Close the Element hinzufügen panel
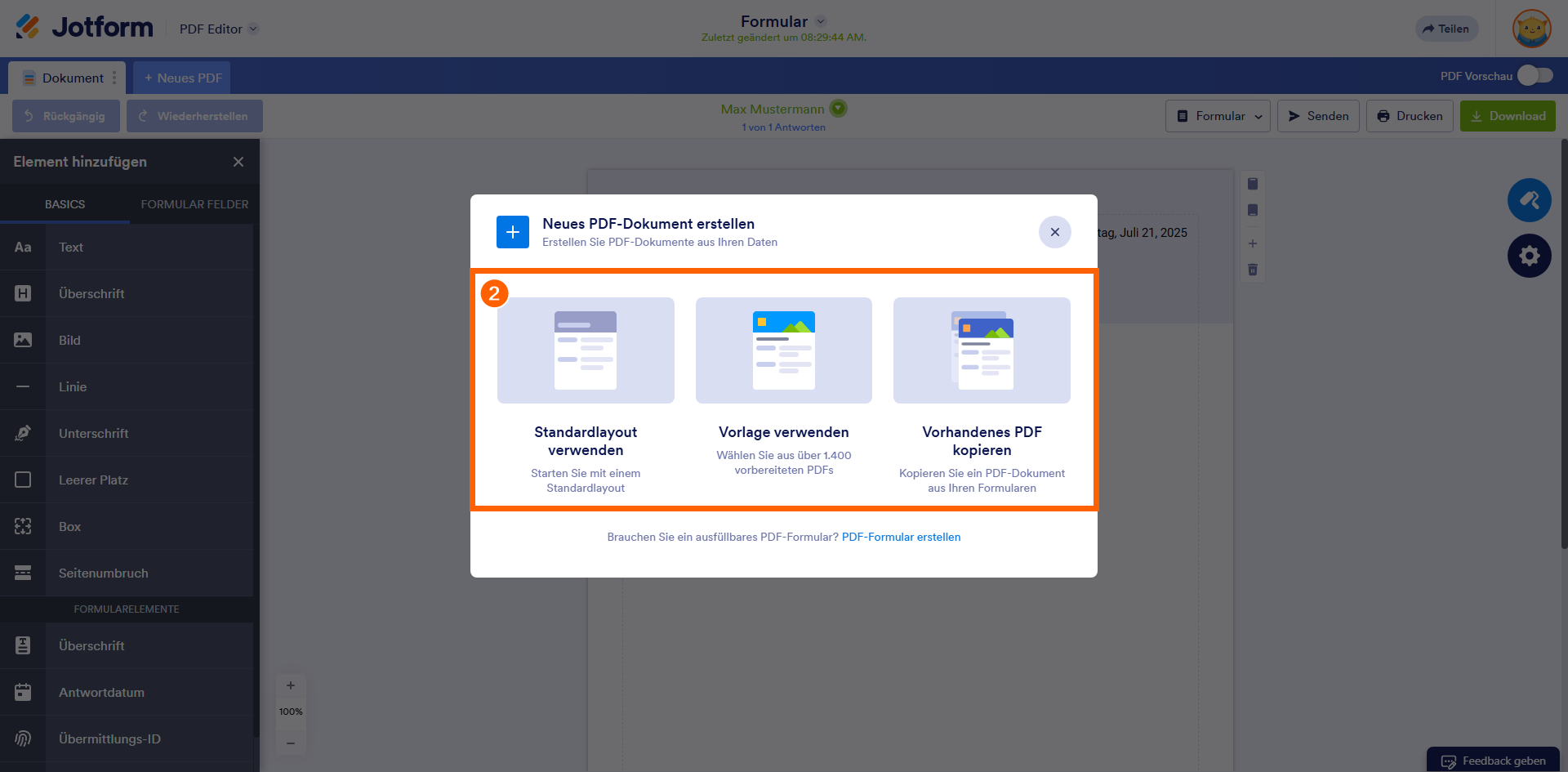The width and height of the screenshot is (1568, 772). (x=238, y=162)
